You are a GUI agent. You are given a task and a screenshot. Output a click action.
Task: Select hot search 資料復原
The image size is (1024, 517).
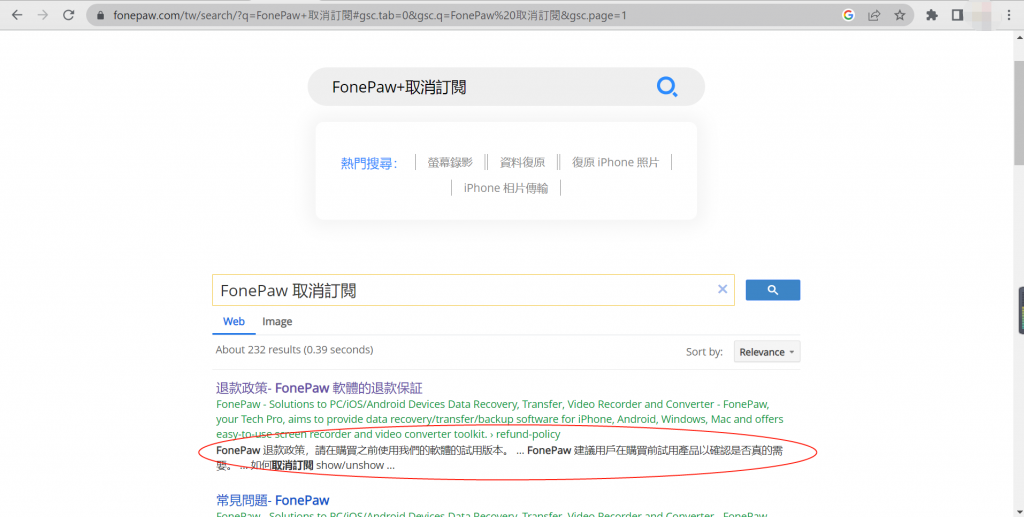click(x=522, y=163)
